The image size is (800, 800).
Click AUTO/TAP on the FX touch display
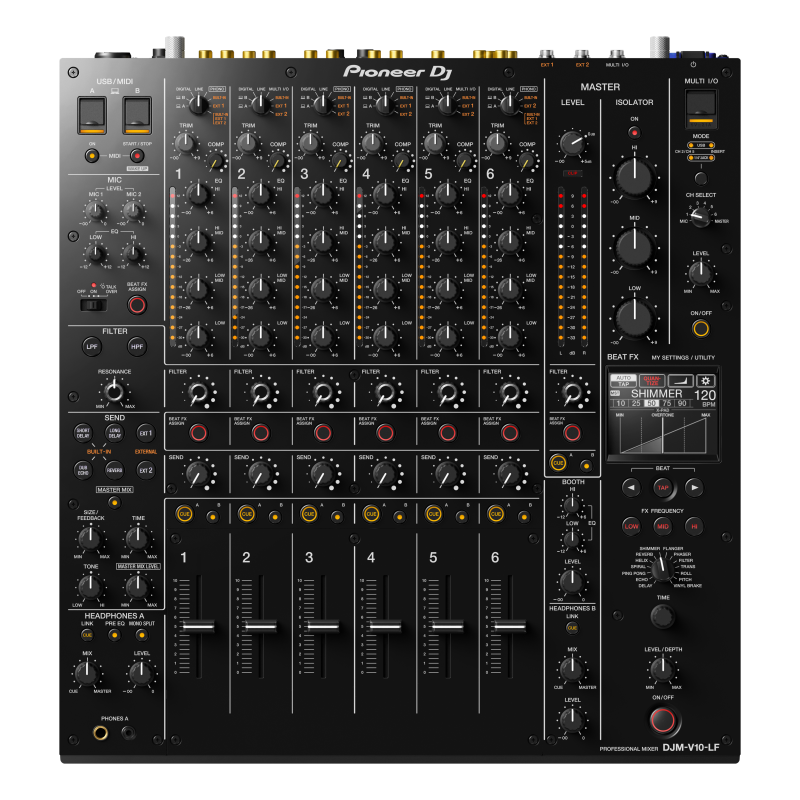click(623, 381)
